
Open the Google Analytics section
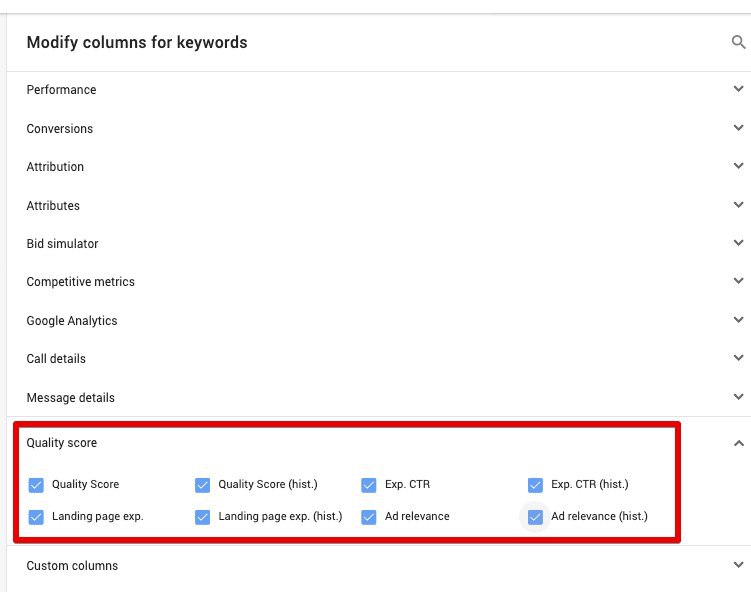pyautogui.click(x=738, y=320)
